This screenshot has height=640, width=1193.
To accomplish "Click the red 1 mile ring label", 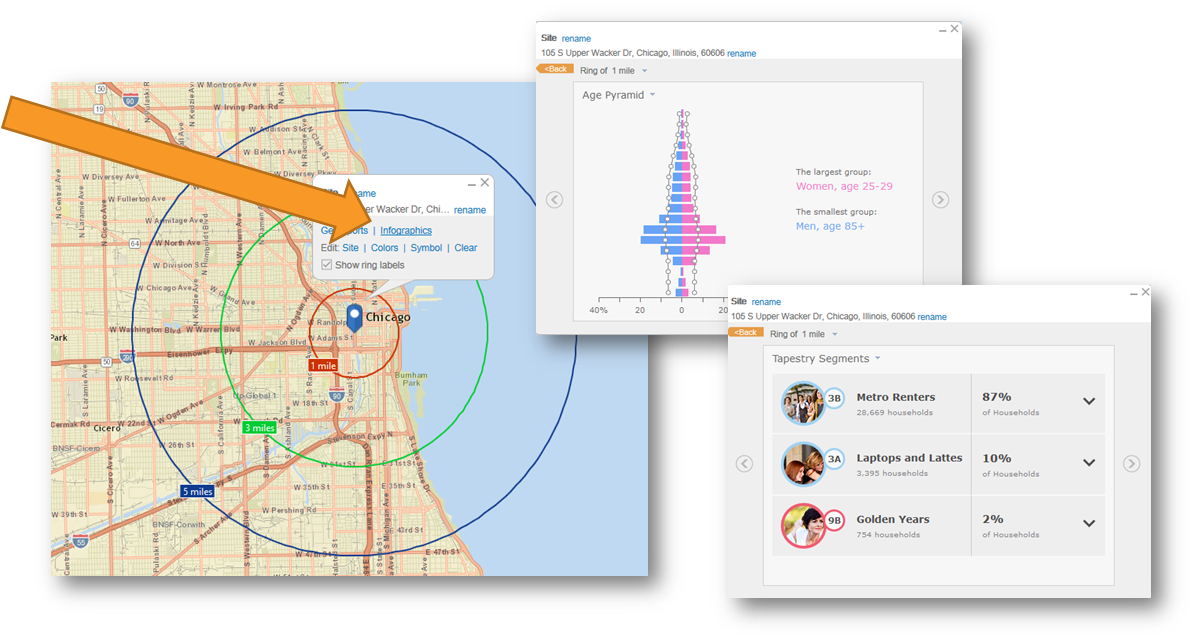I will tap(323, 366).
